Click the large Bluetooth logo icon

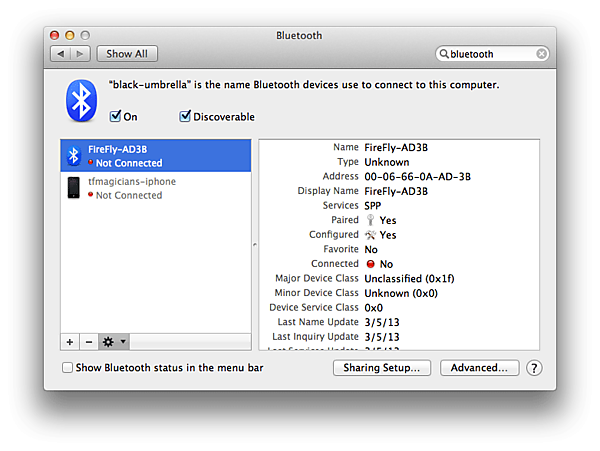point(80,100)
